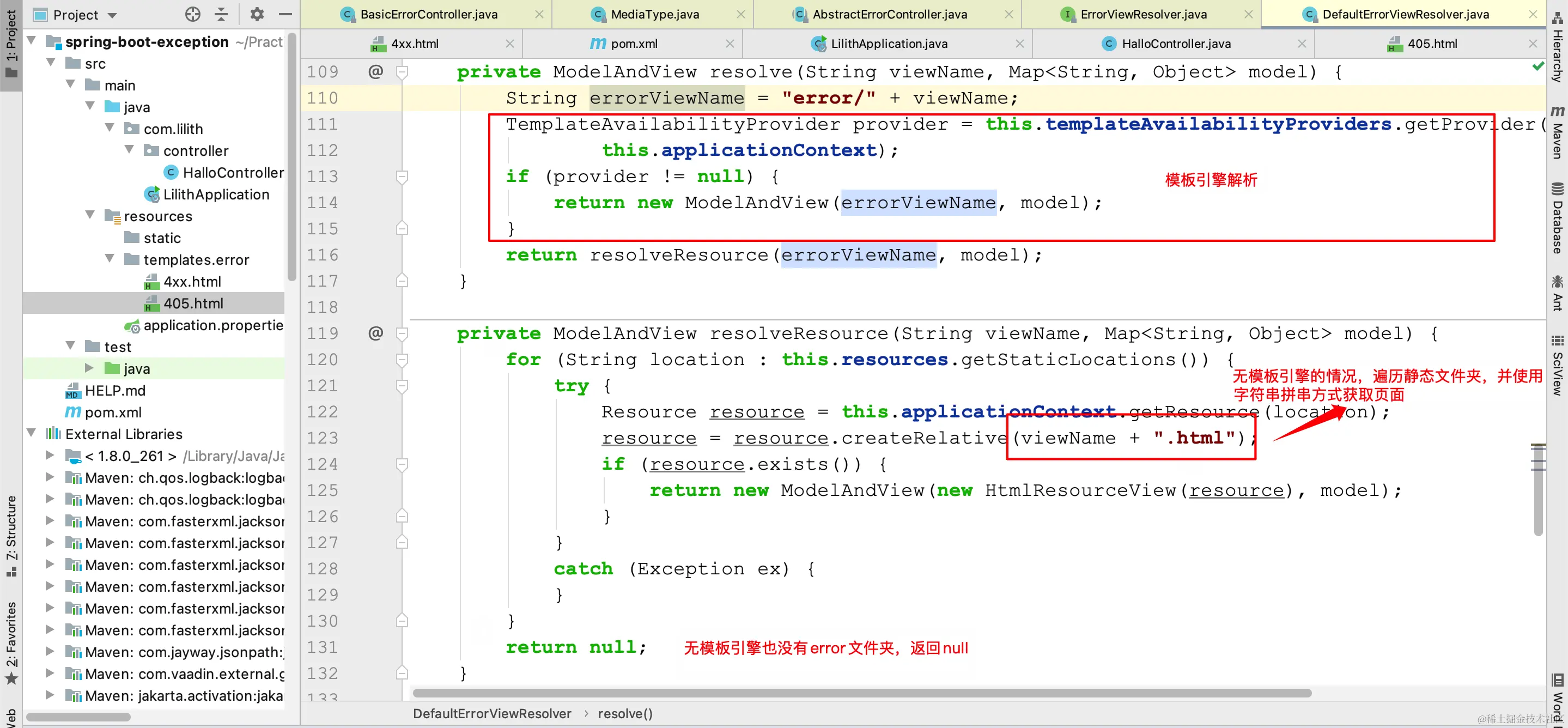Select static folder in tree
The width and height of the screenshot is (1568, 728).
click(x=152, y=238)
